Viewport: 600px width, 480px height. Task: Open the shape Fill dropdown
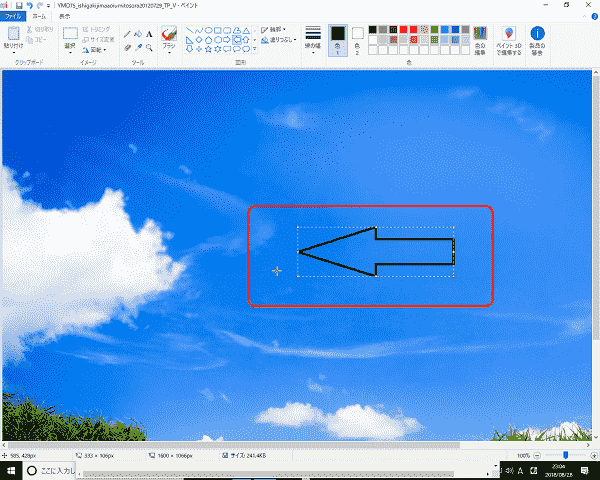click(x=279, y=39)
